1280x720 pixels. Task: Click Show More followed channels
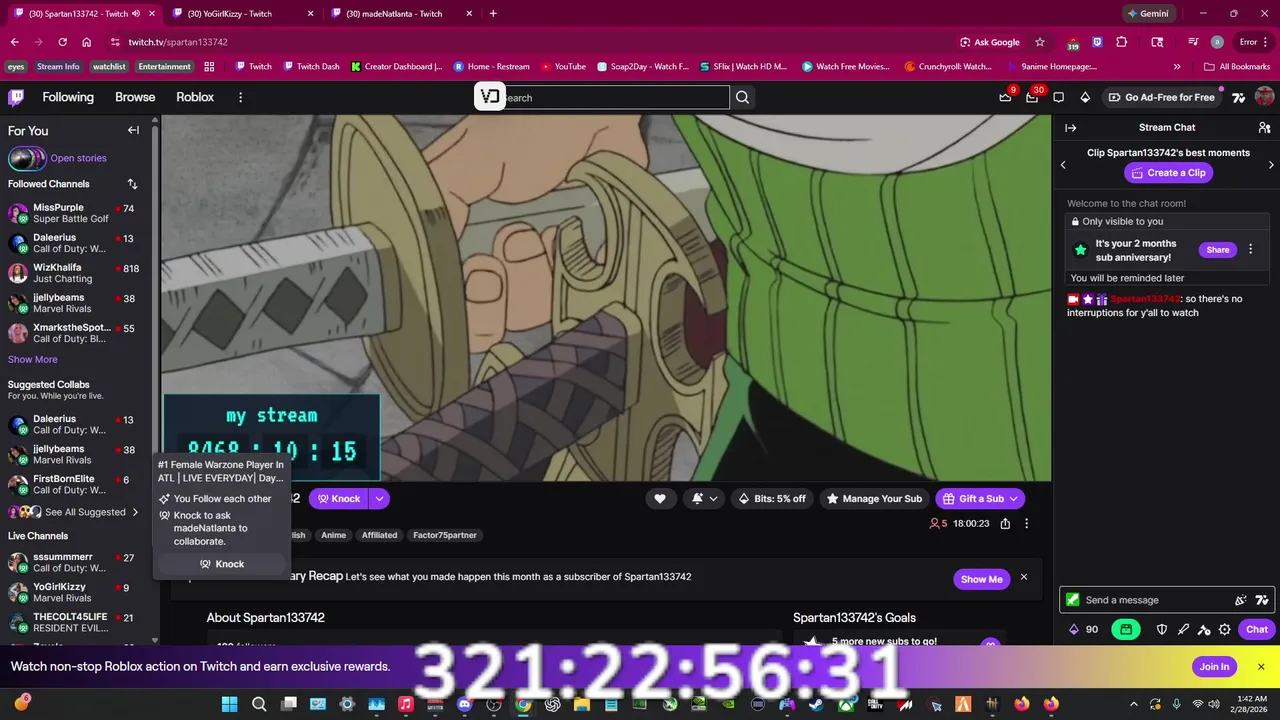click(x=33, y=359)
